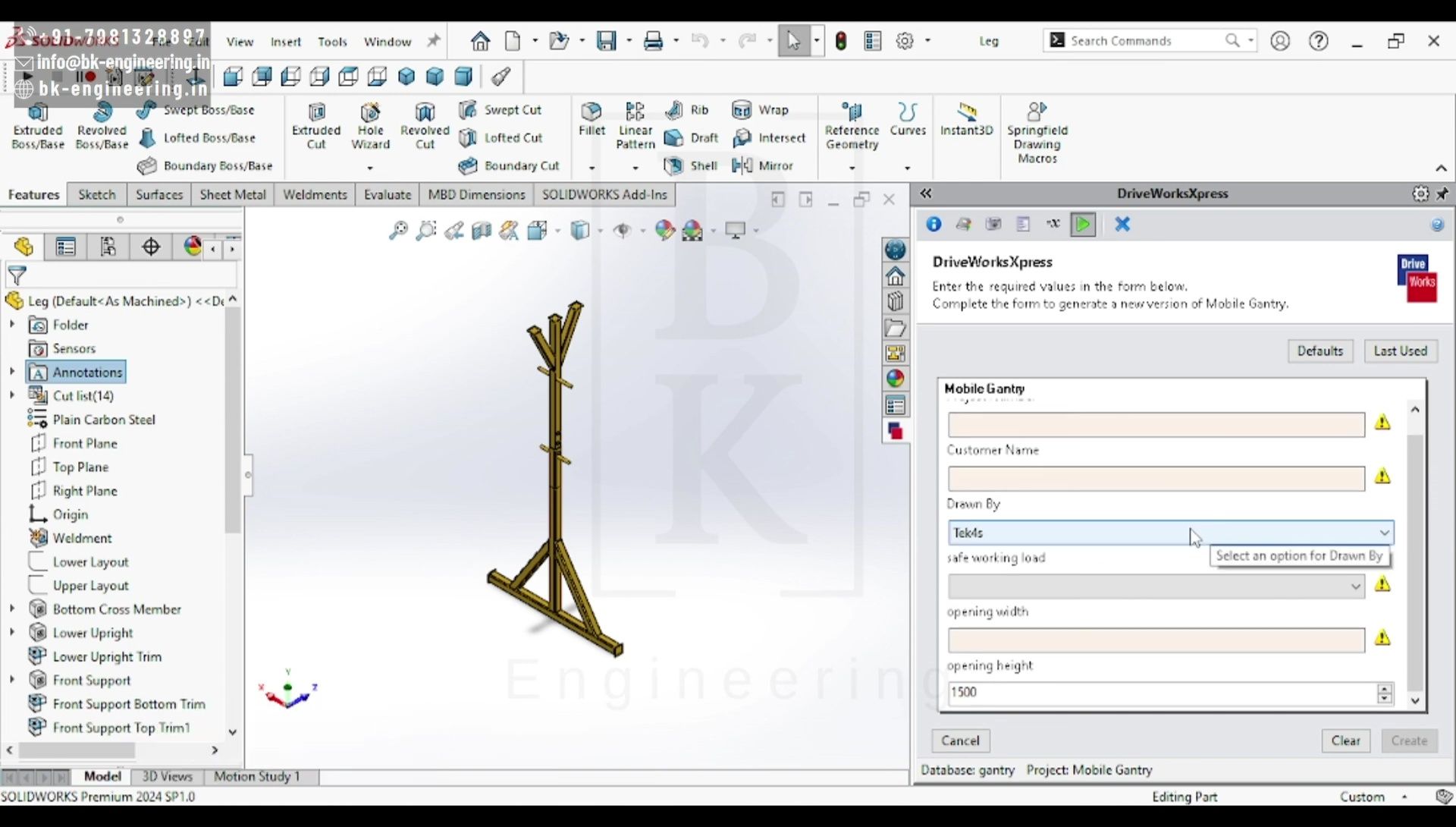Click the opening width input field
Viewport: 1456px width, 827px height.
pyautogui.click(x=1156, y=640)
